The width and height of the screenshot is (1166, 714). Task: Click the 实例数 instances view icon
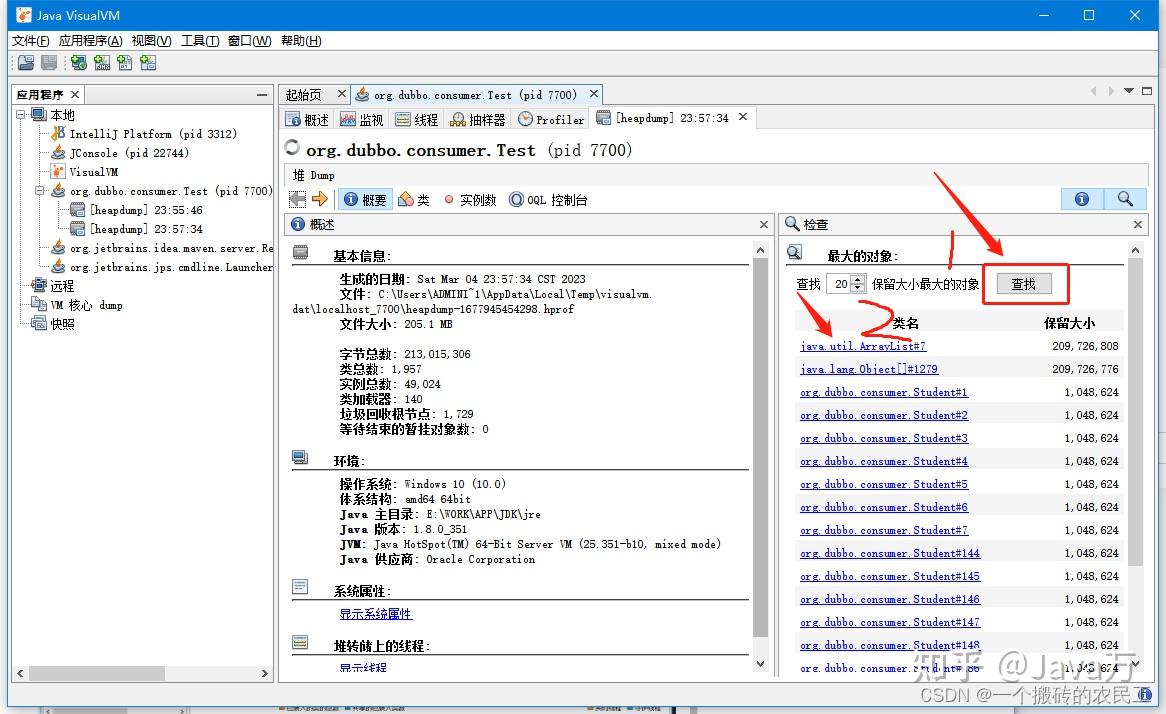pyautogui.click(x=470, y=198)
